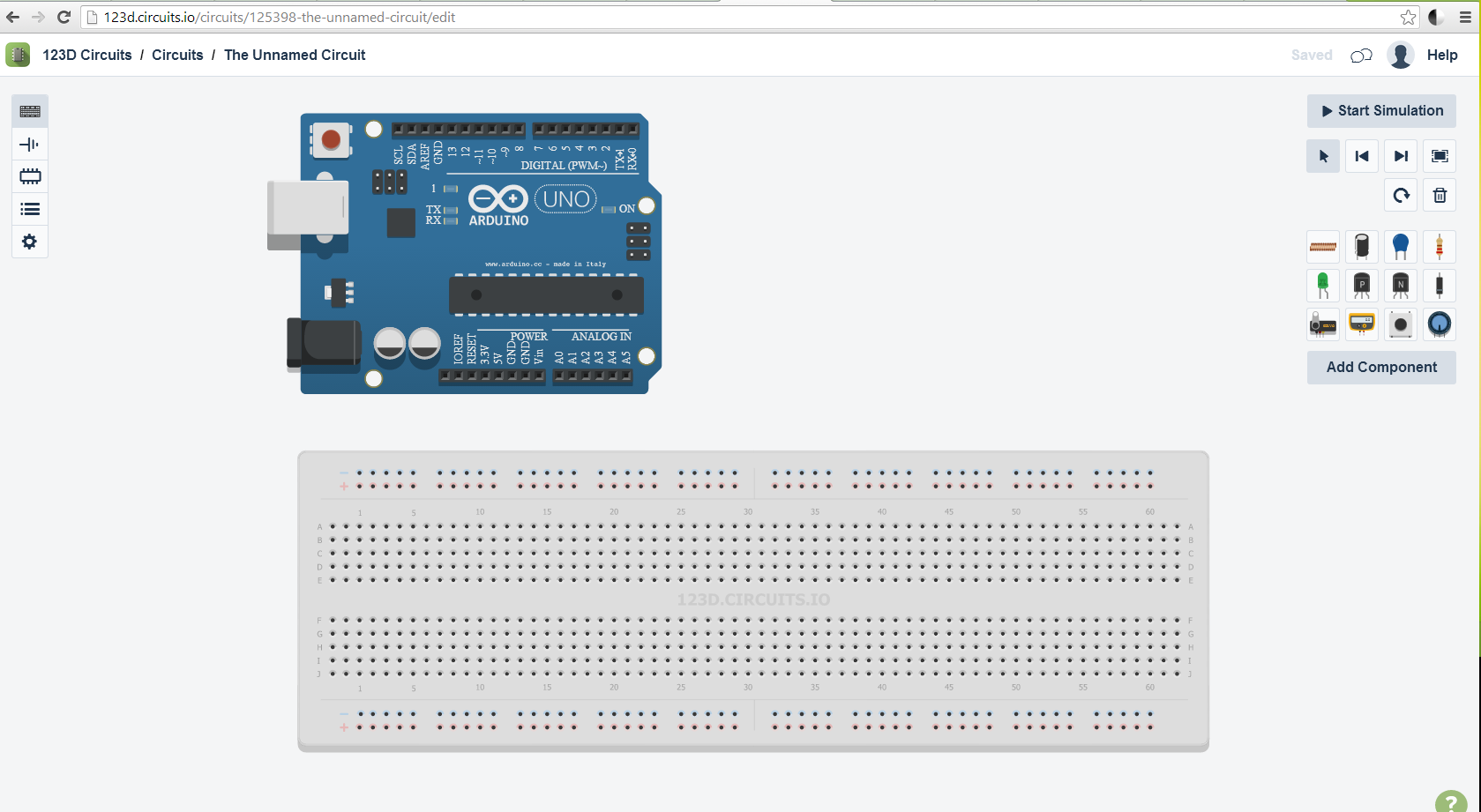1481x812 pixels.
Task: Open the circuit settings gear
Action: 29,241
